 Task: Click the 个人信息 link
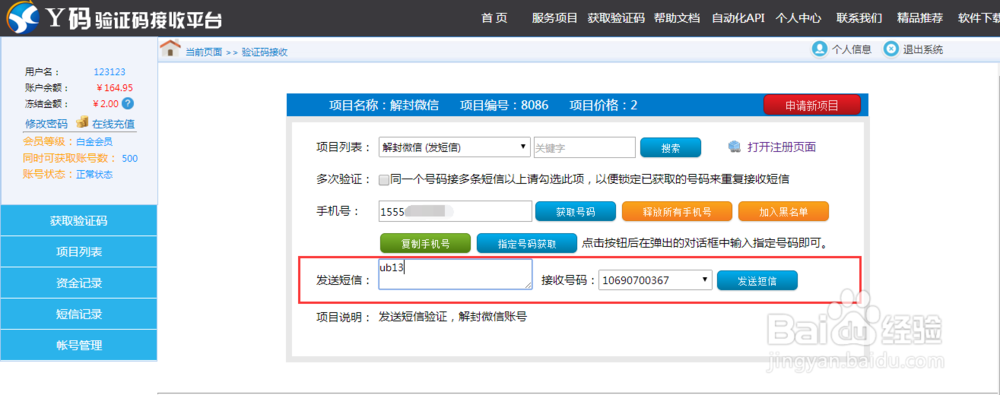point(851,49)
